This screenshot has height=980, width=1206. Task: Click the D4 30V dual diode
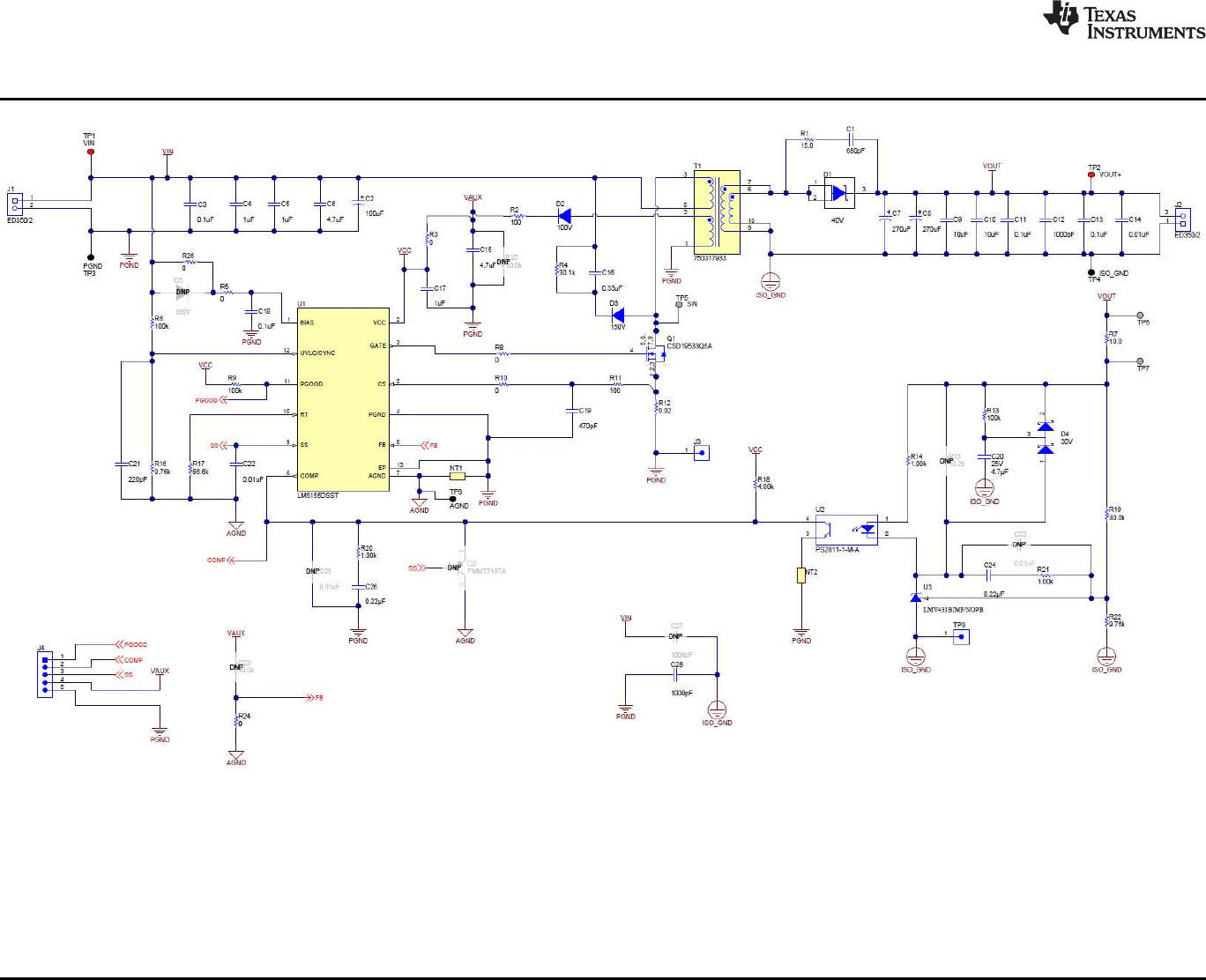pos(1045,439)
